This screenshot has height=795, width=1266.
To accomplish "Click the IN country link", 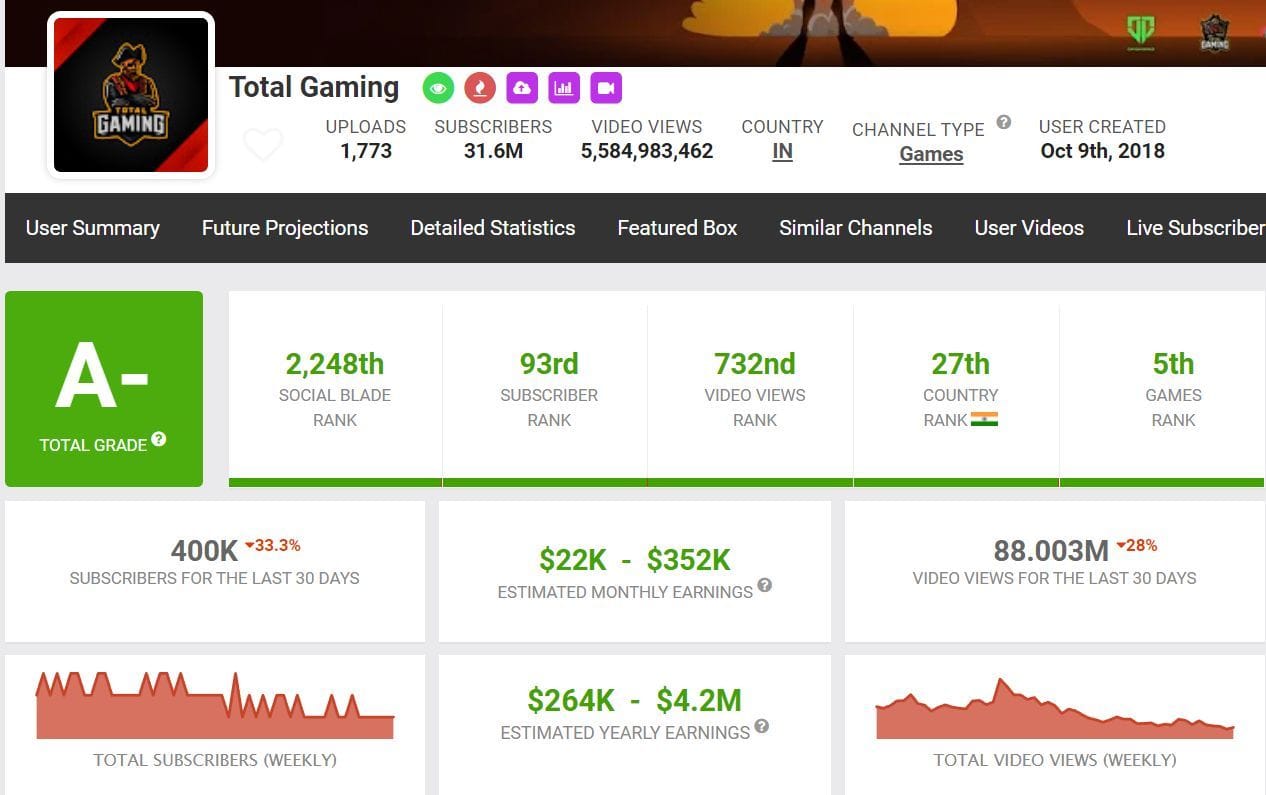I will point(782,154).
